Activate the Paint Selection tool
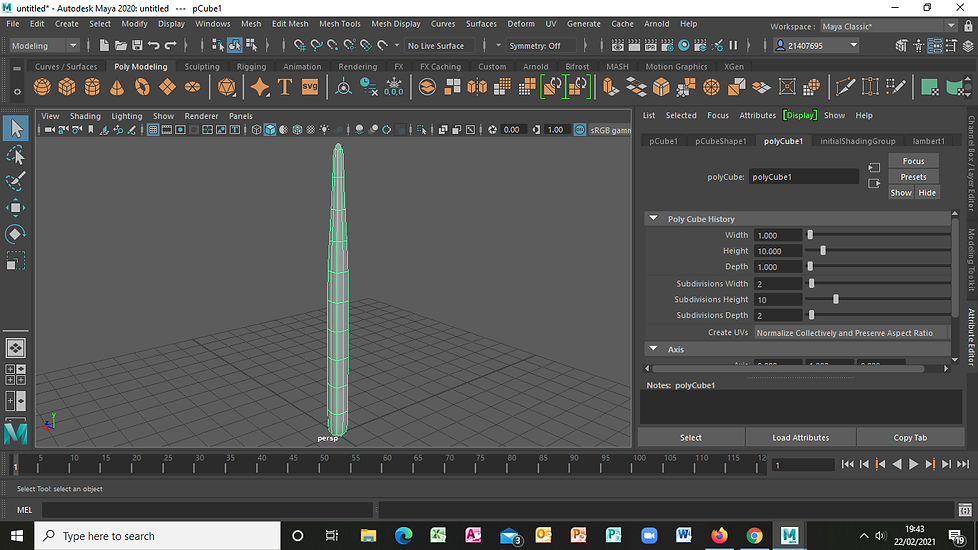This screenshot has height=550, width=978. pos(16,181)
